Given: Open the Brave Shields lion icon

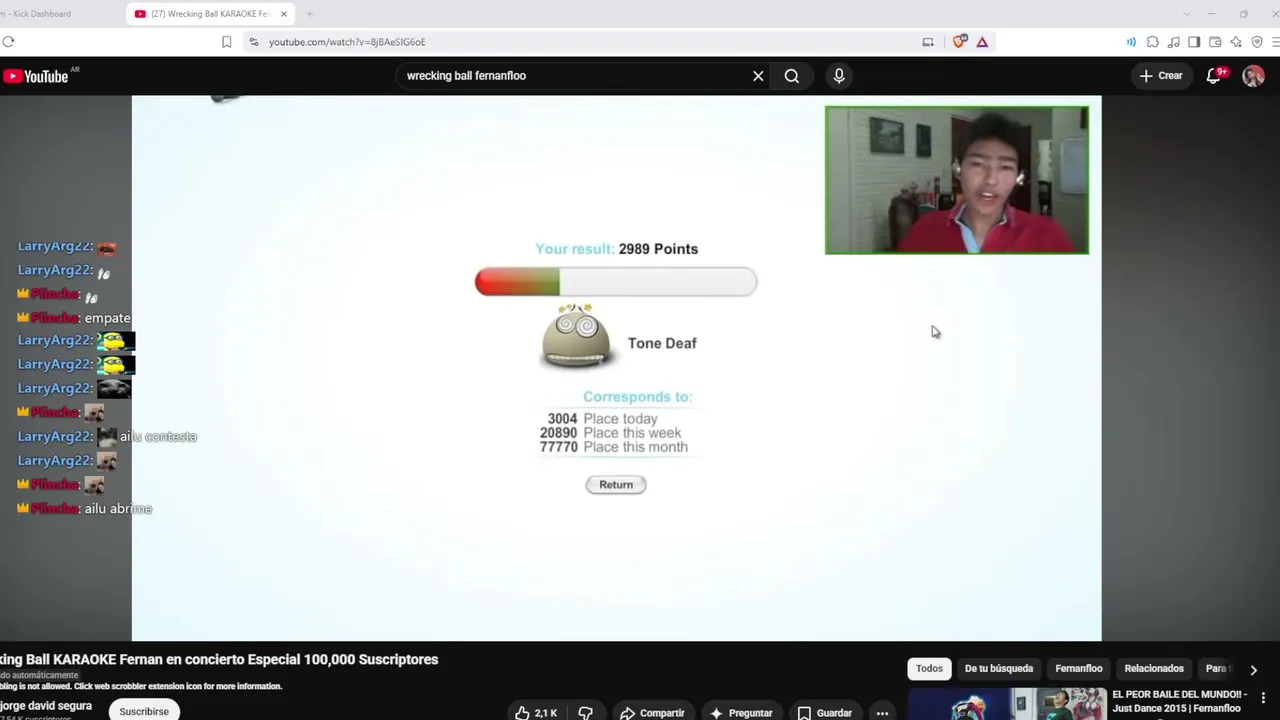Looking at the screenshot, I should point(960,42).
